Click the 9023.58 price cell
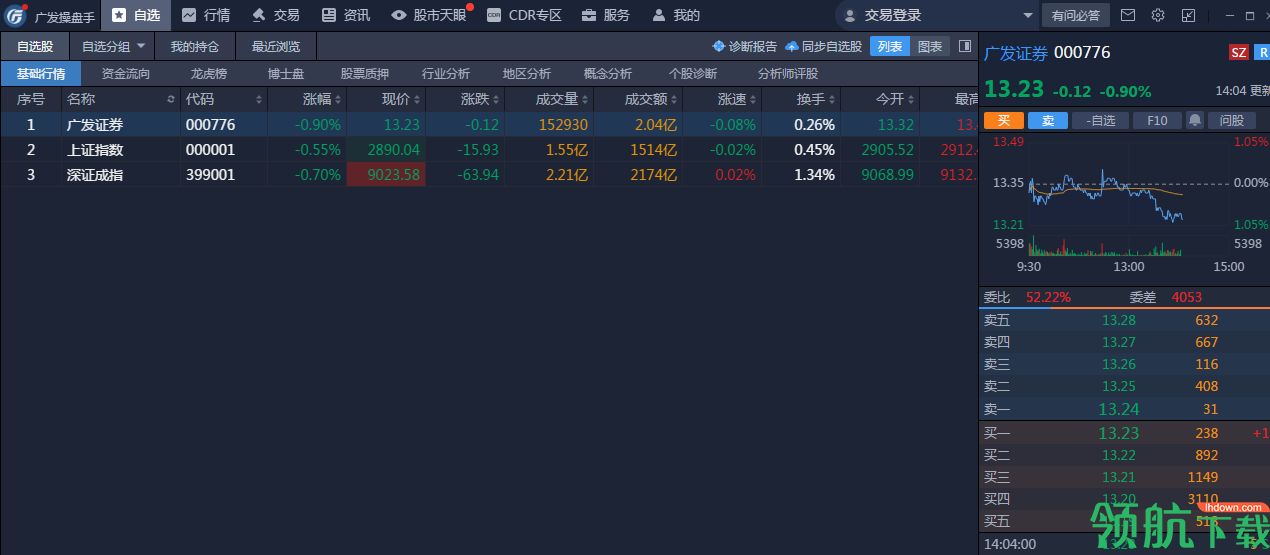The height and width of the screenshot is (555, 1270). [x=386, y=175]
